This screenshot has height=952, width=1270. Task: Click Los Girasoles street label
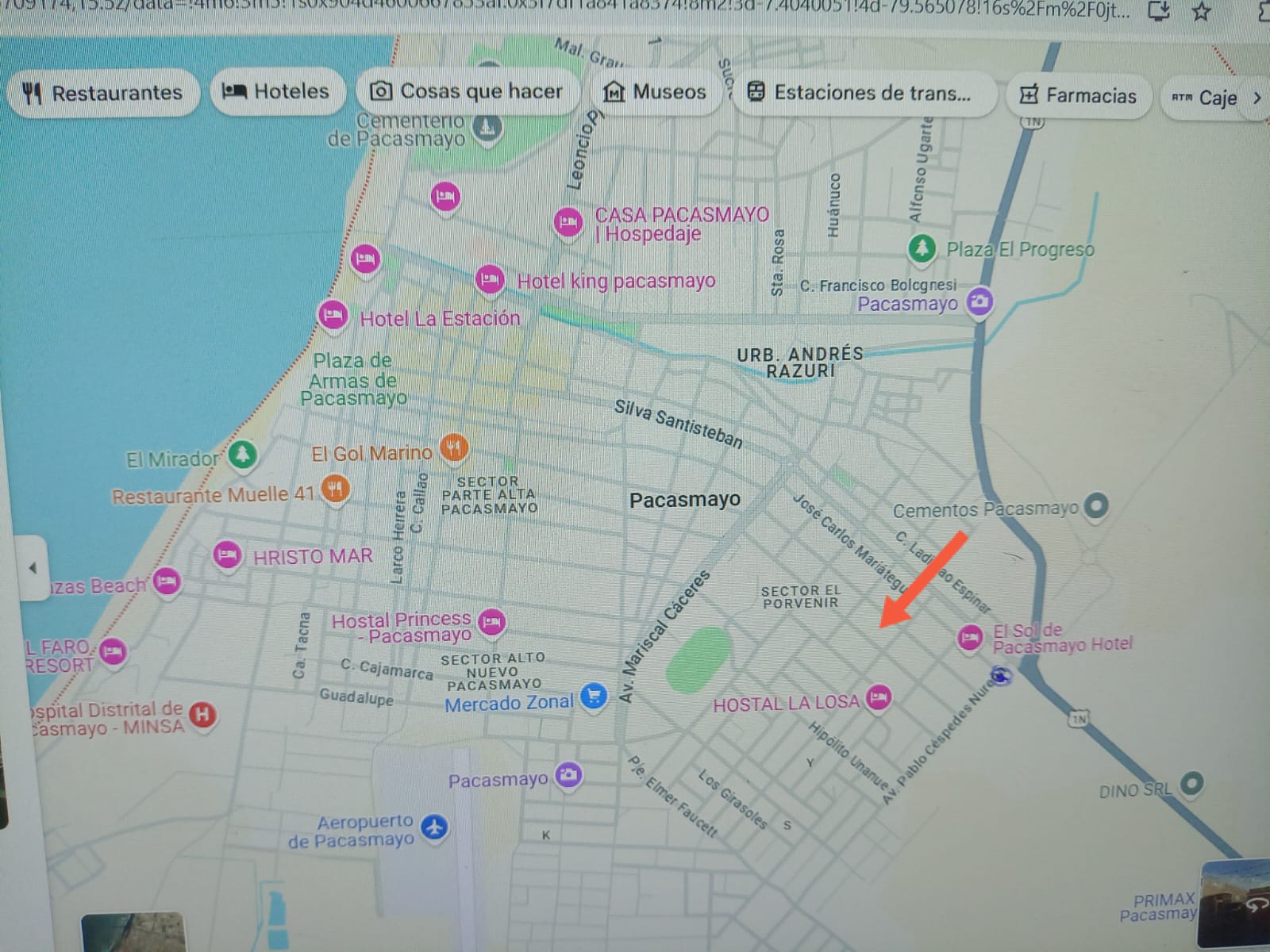[x=733, y=800]
